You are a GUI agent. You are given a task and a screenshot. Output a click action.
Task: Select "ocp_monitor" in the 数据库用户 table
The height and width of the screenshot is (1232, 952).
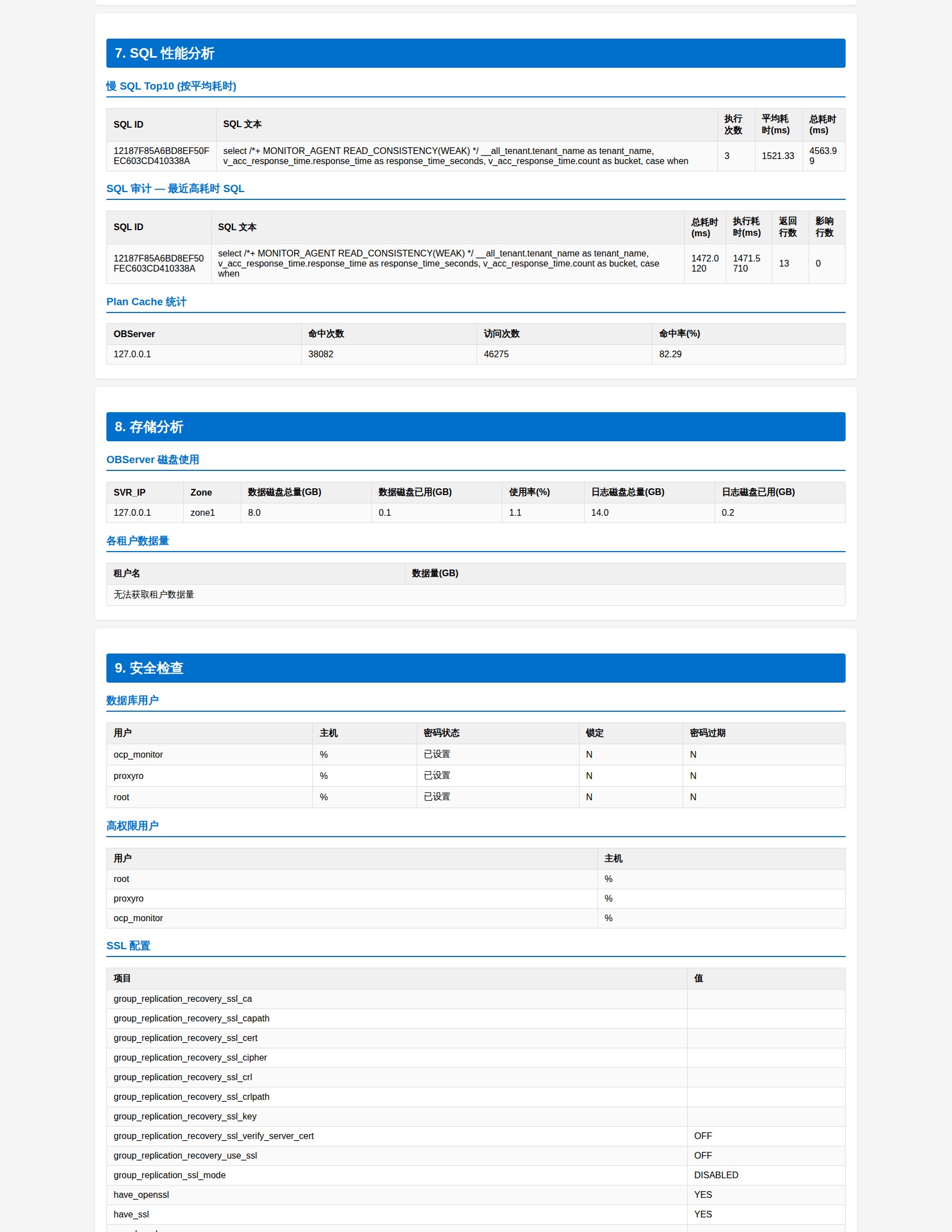138,755
